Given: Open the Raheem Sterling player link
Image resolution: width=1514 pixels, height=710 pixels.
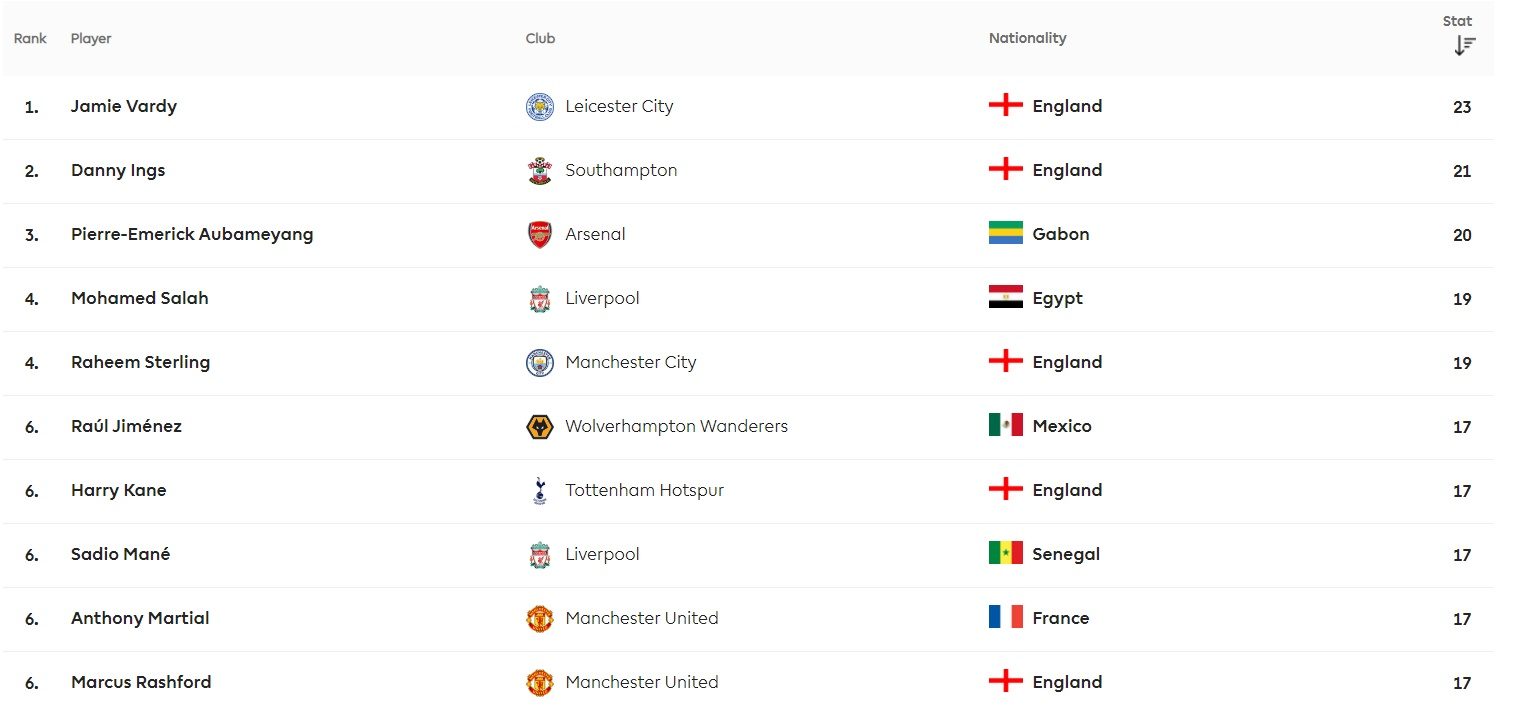Looking at the screenshot, I should [141, 362].
